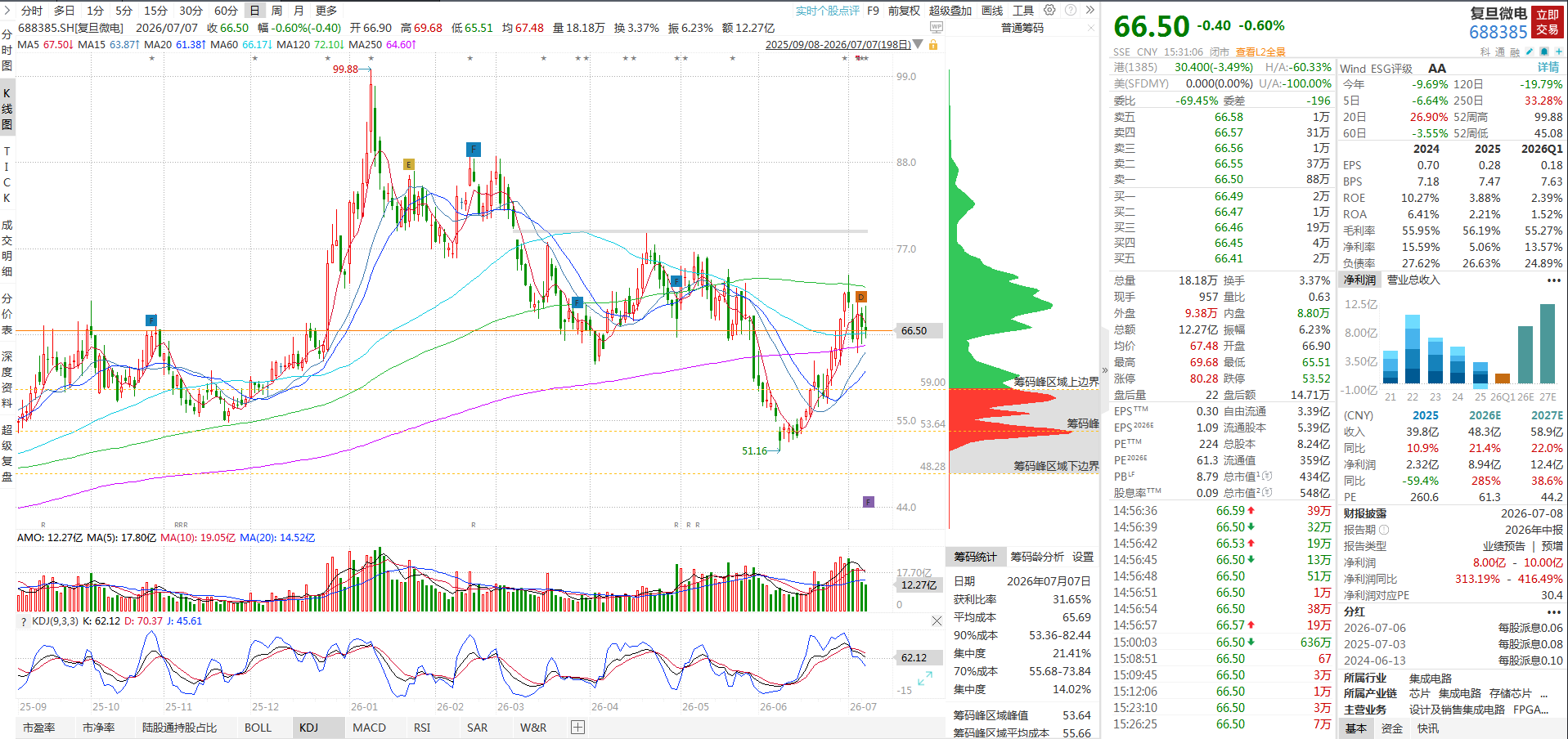Click the 2026Q1 orange profit bar
1568x739 pixels.
(x=1502, y=378)
